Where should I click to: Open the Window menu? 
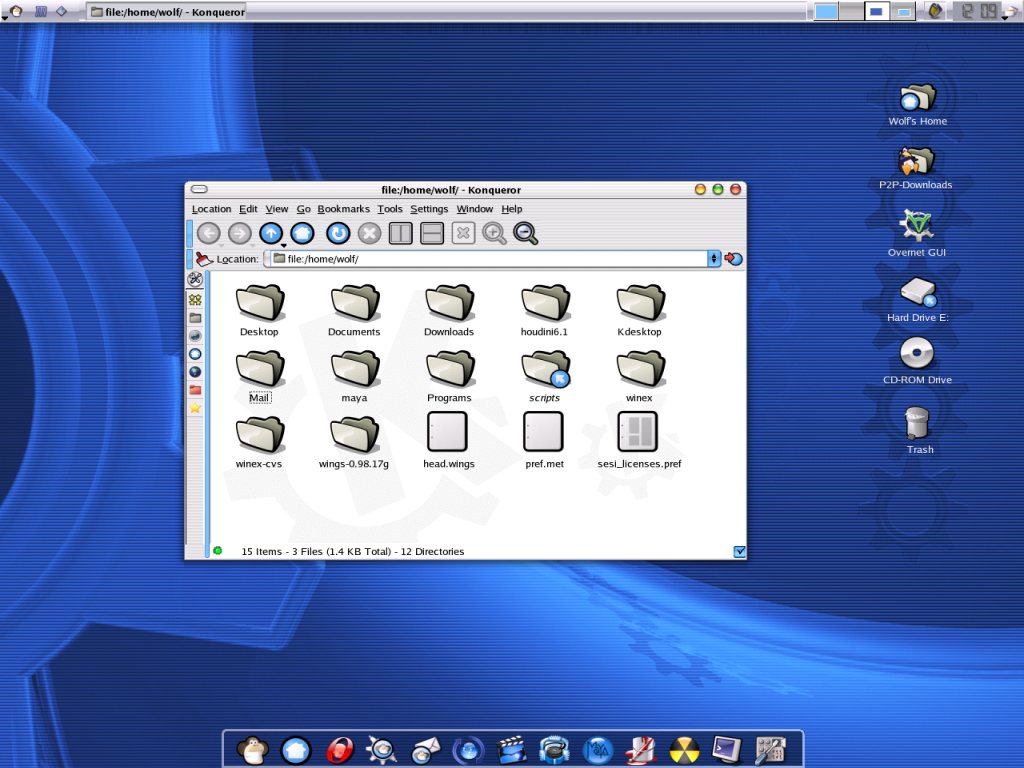click(x=475, y=209)
